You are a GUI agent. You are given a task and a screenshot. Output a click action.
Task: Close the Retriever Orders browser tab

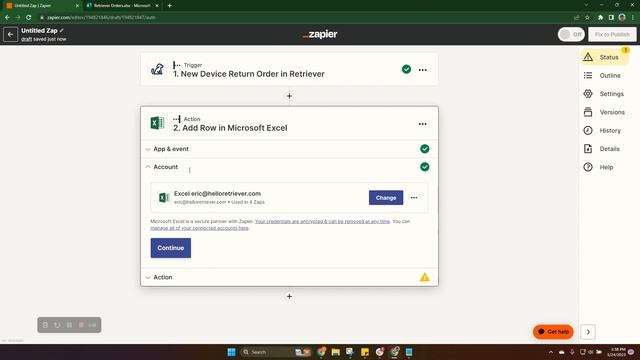157,6
